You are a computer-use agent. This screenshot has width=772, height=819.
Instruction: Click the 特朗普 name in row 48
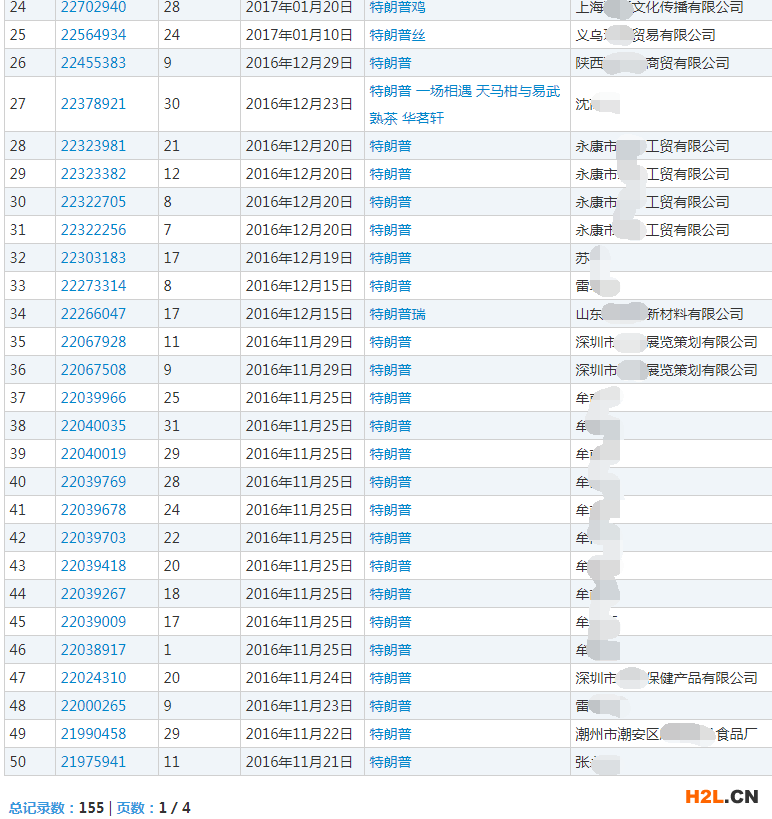[x=390, y=706]
